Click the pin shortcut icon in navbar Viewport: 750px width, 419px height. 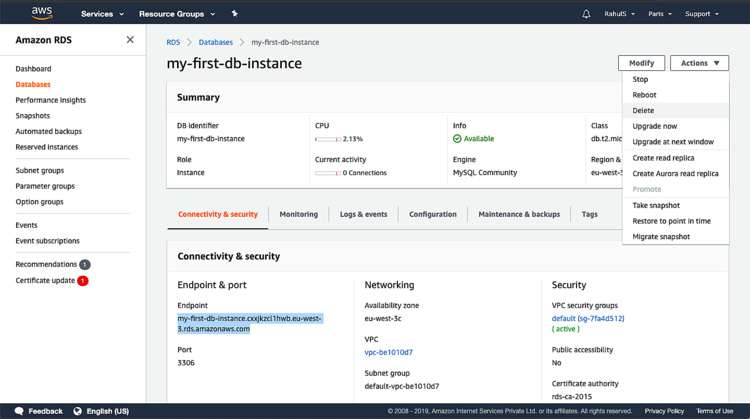234,14
